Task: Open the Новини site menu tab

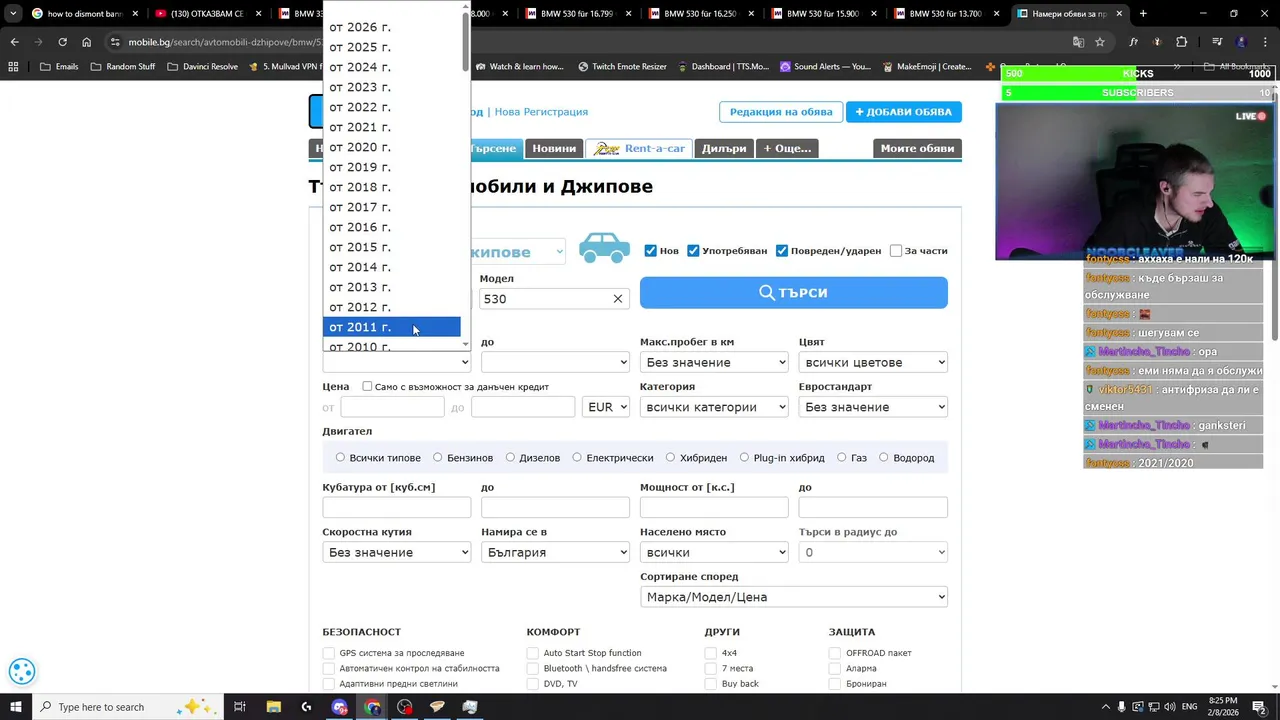Action: click(554, 149)
